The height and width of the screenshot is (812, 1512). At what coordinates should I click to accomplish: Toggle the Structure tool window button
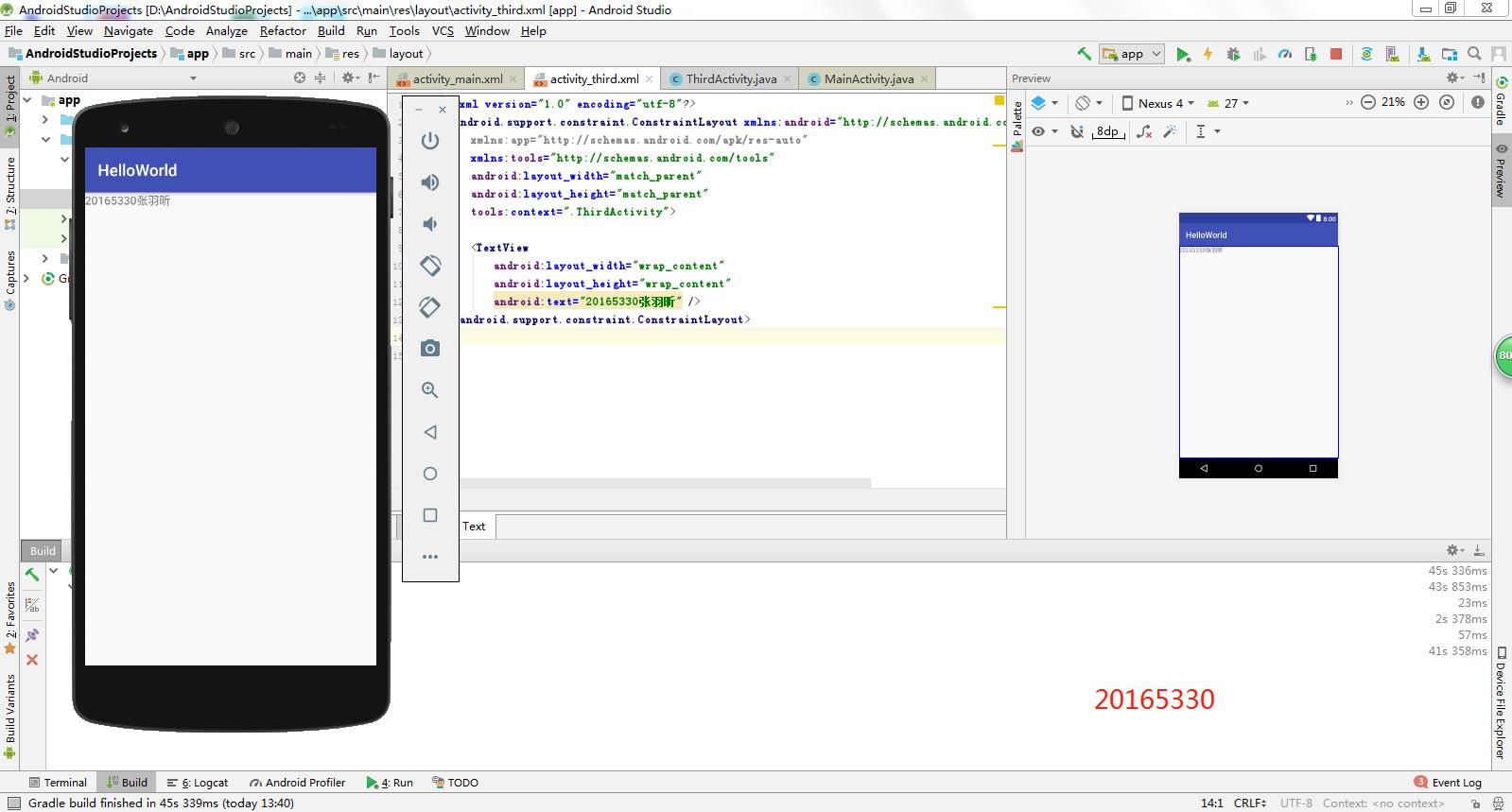click(x=10, y=194)
